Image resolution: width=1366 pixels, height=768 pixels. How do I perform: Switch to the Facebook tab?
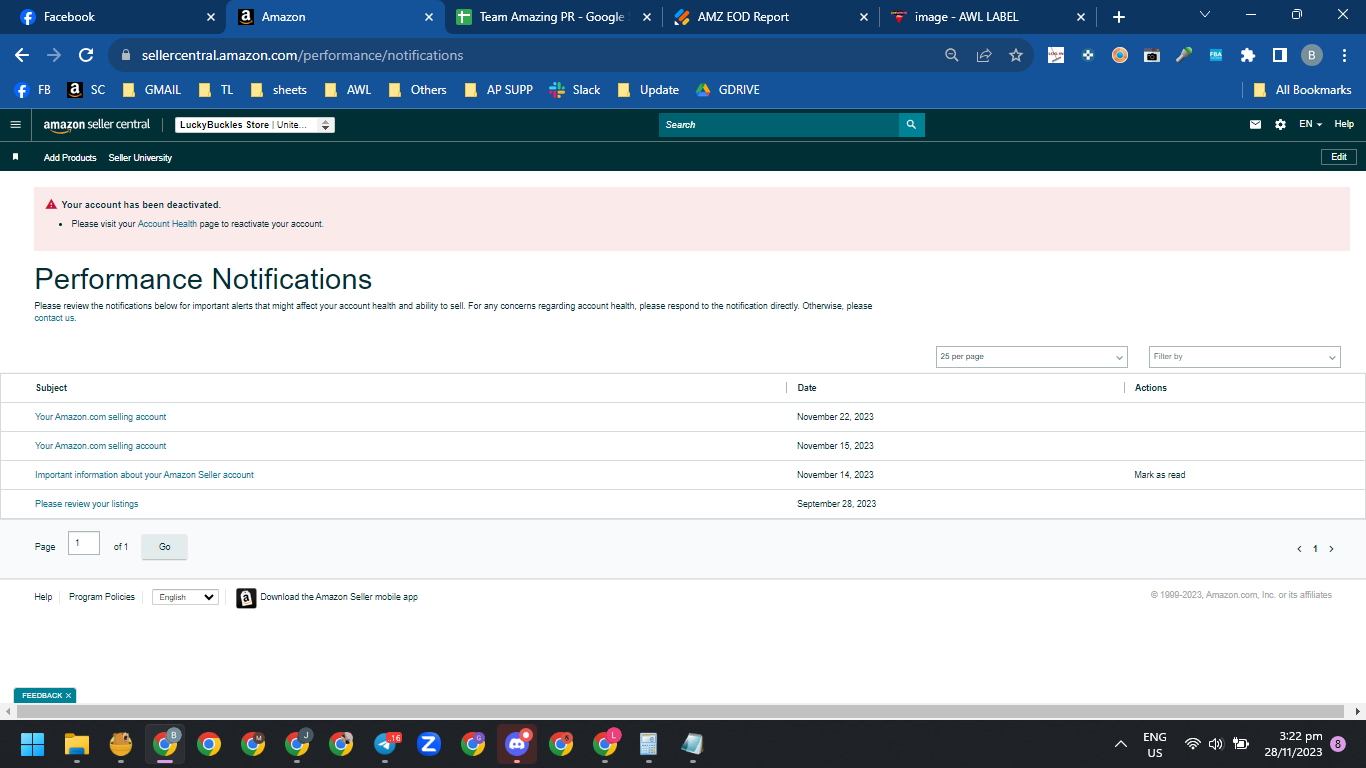point(114,17)
